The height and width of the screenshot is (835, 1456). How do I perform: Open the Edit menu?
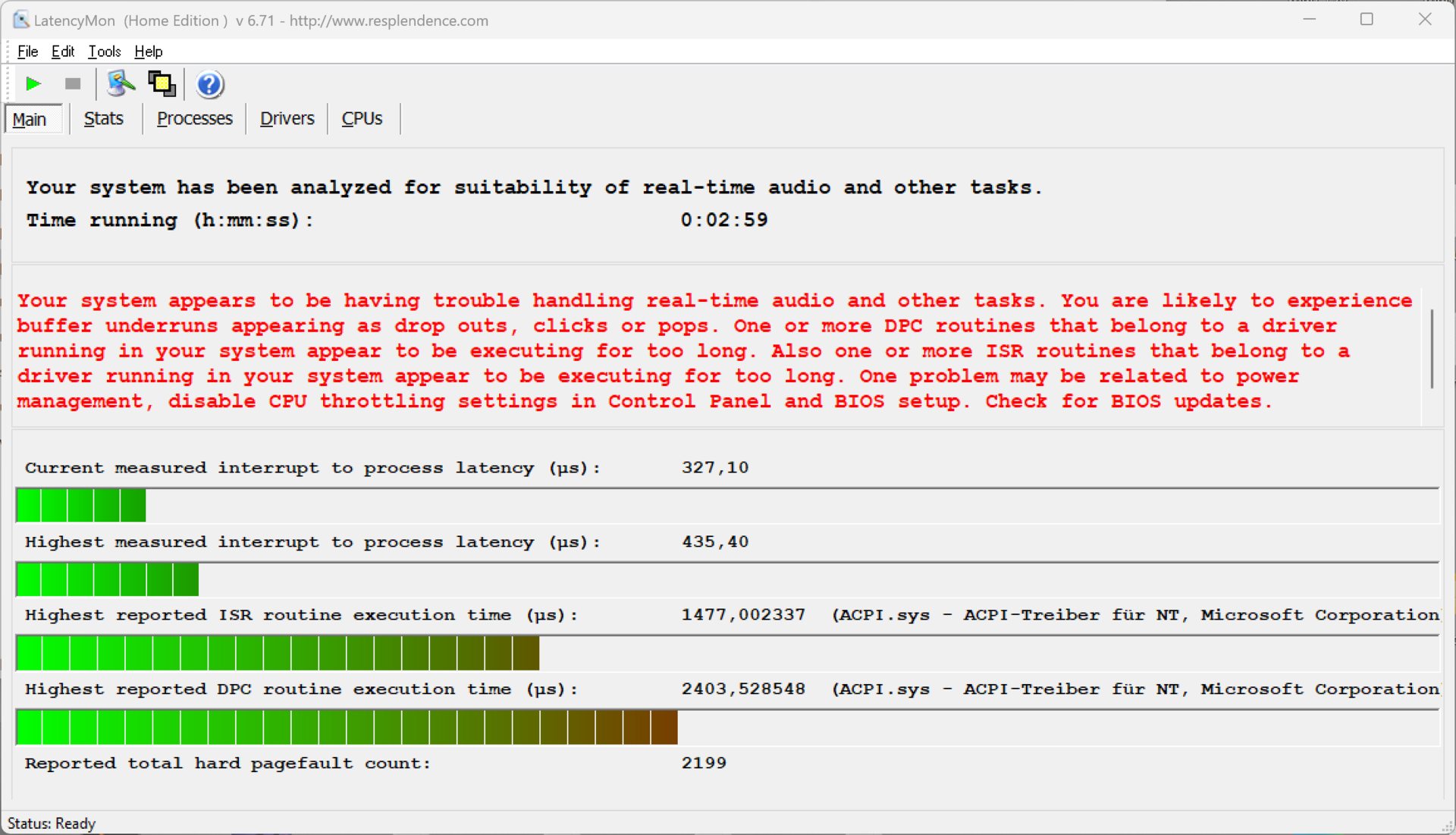tap(62, 52)
